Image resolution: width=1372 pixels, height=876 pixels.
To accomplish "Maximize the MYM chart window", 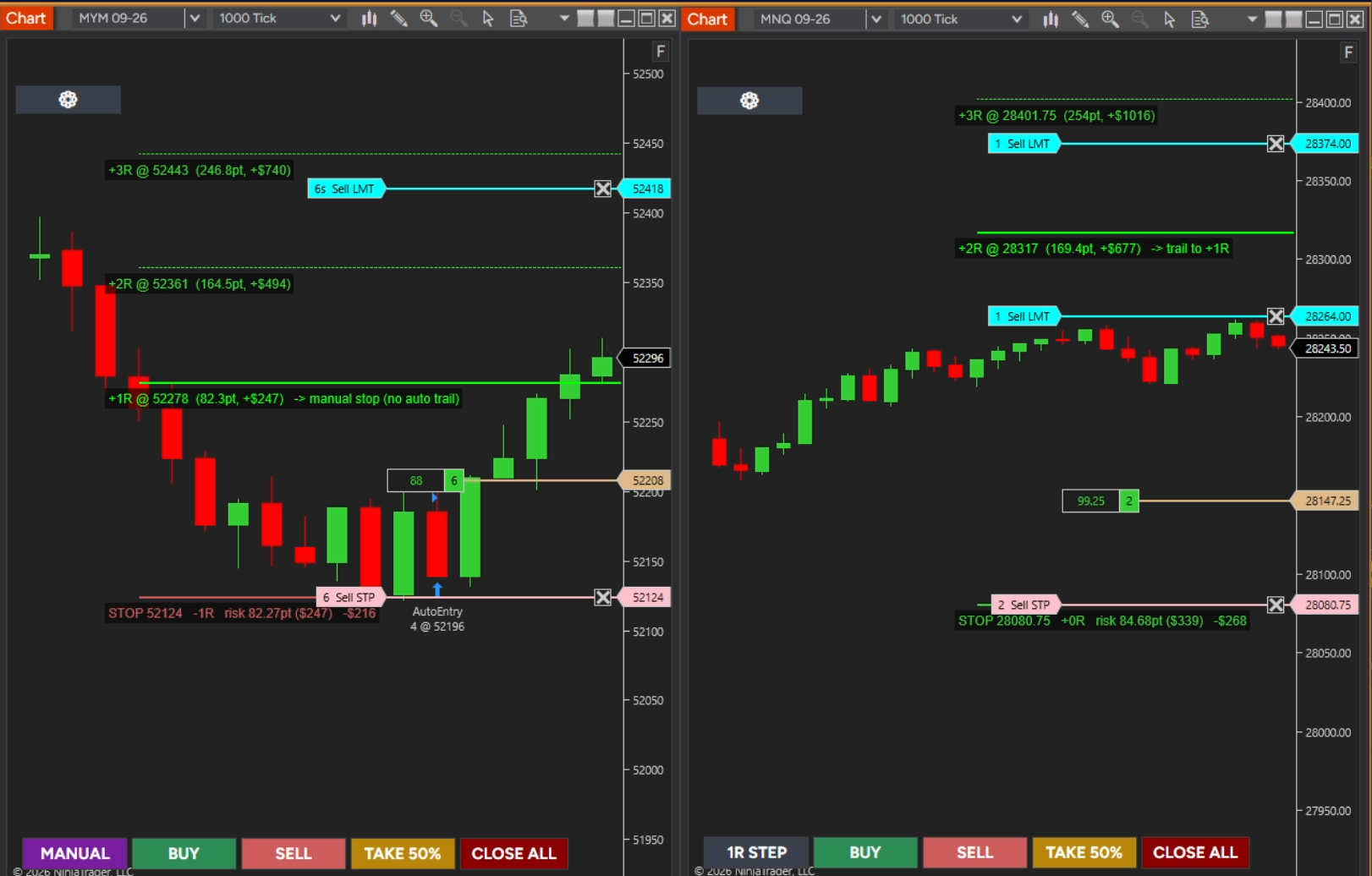I will (646, 18).
